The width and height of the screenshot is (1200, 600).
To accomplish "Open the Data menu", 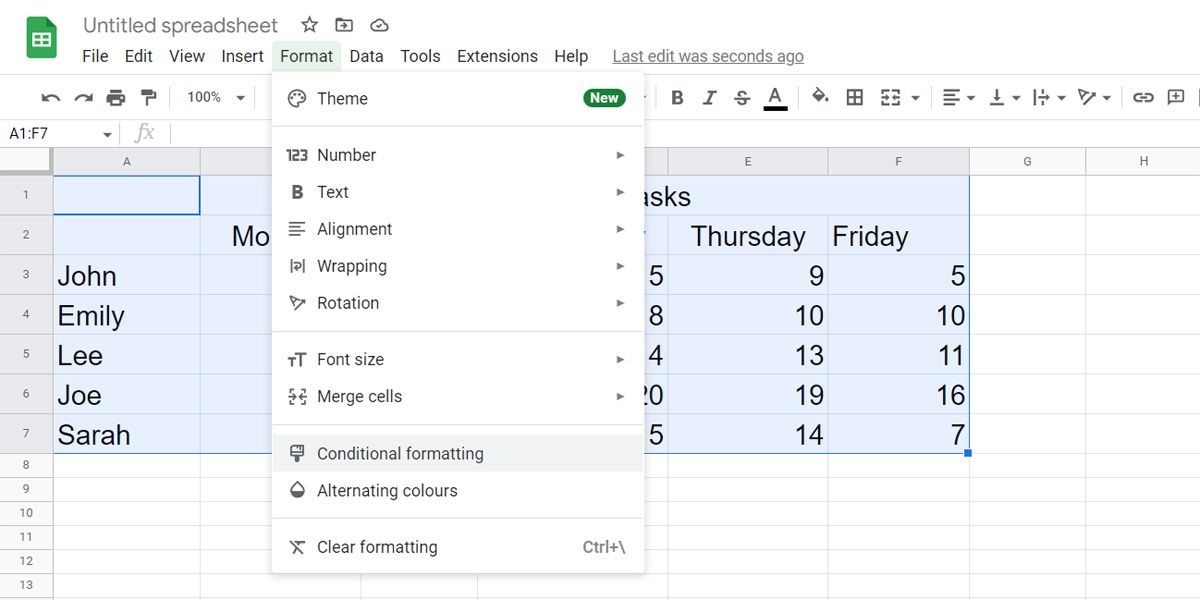I will coord(366,56).
